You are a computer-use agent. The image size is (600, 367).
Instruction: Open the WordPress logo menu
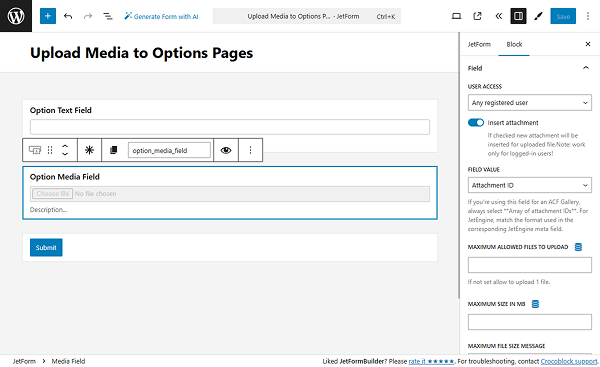[x=16, y=16]
